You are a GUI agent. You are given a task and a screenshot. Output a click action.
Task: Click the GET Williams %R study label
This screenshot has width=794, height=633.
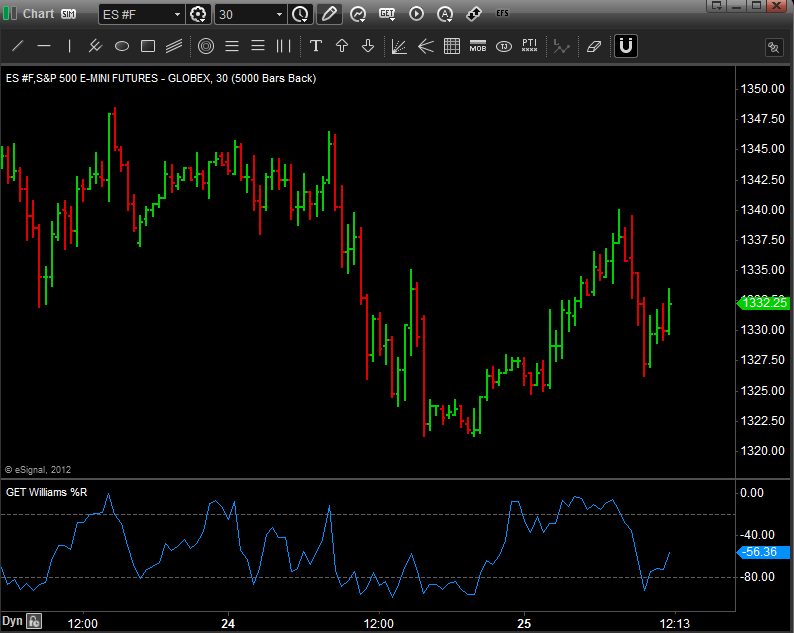tap(47, 492)
